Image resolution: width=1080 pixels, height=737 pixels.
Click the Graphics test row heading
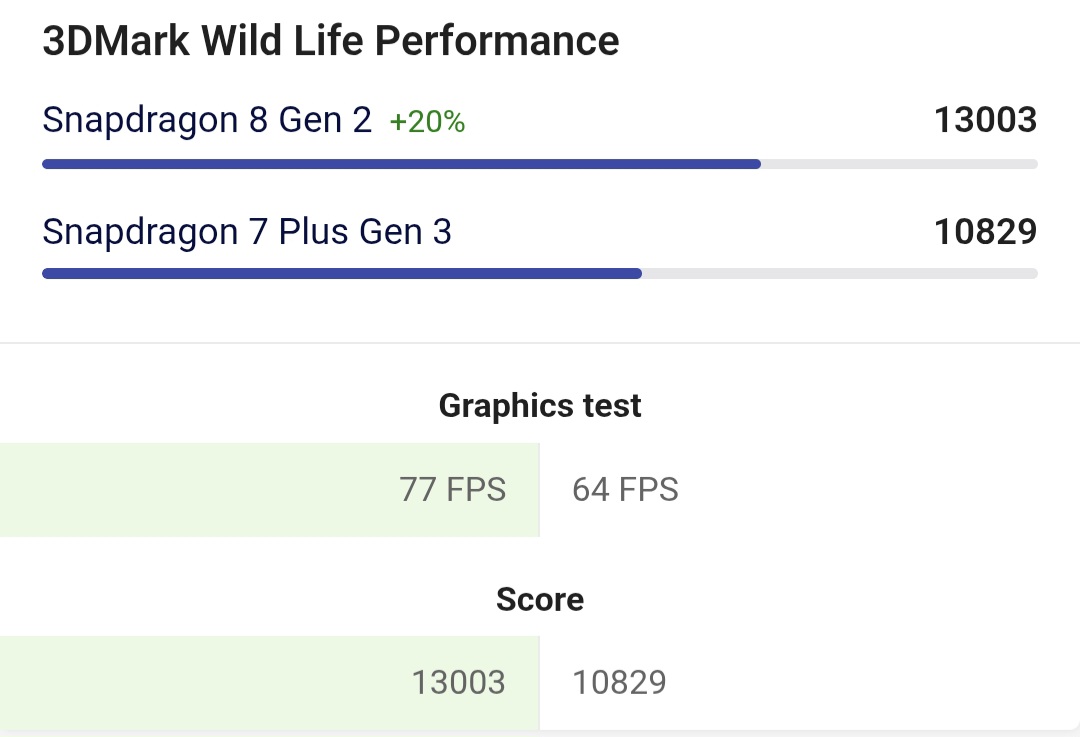tap(540, 406)
